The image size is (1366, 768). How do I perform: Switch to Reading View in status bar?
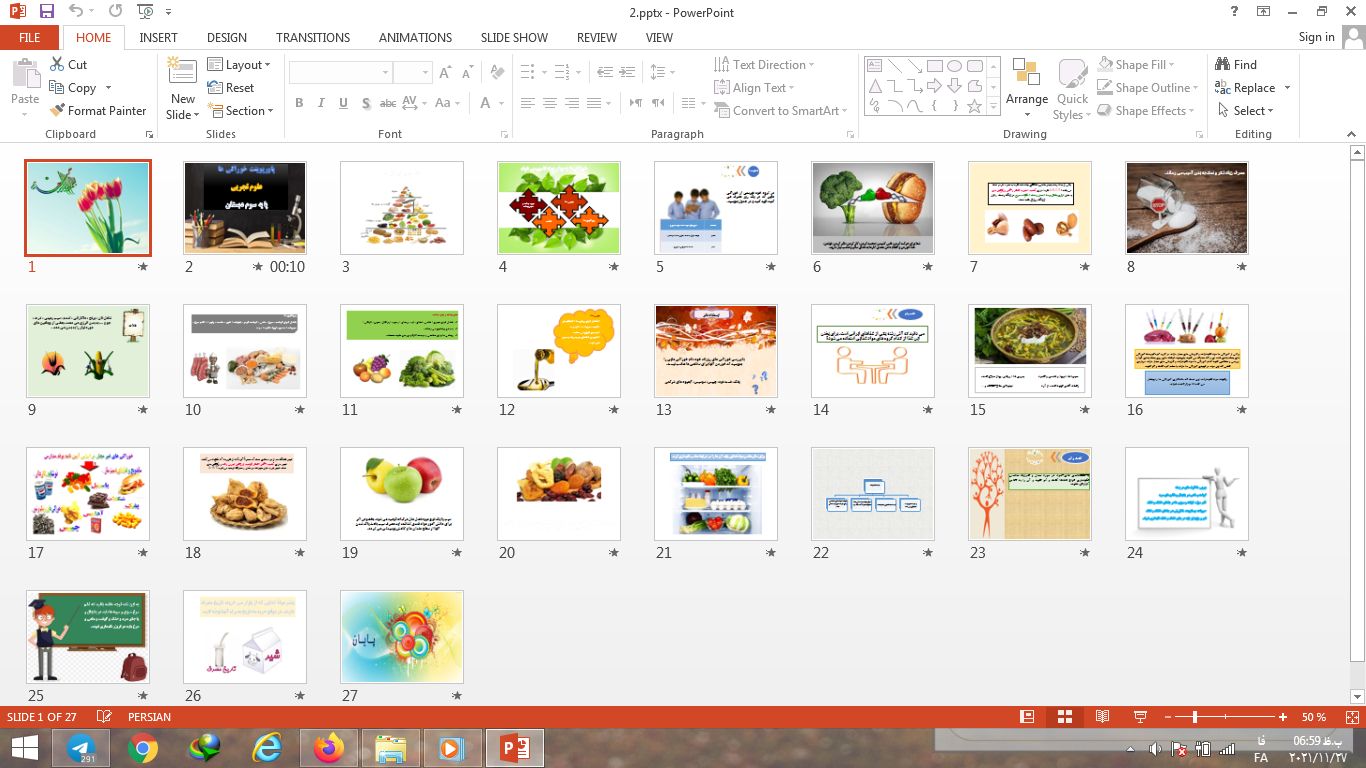pyautogui.click(x=1102, y=717)
